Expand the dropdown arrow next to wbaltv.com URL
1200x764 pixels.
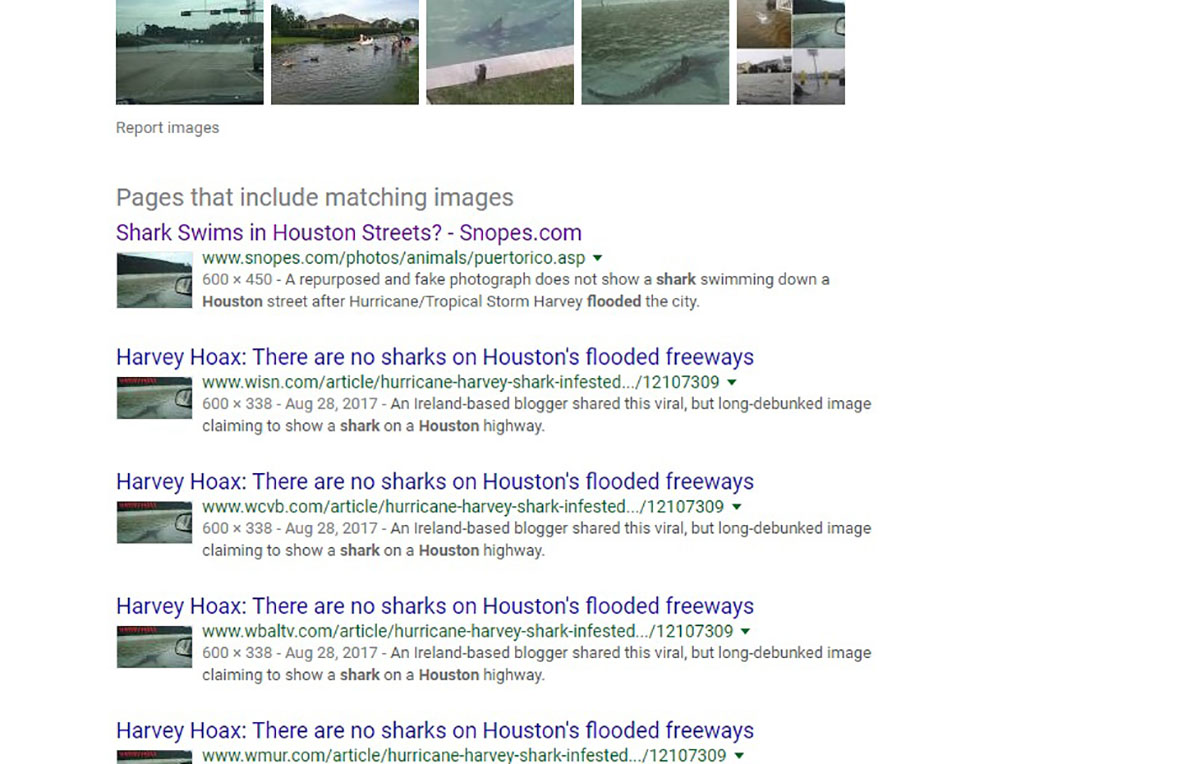click(x=746, y=632)
